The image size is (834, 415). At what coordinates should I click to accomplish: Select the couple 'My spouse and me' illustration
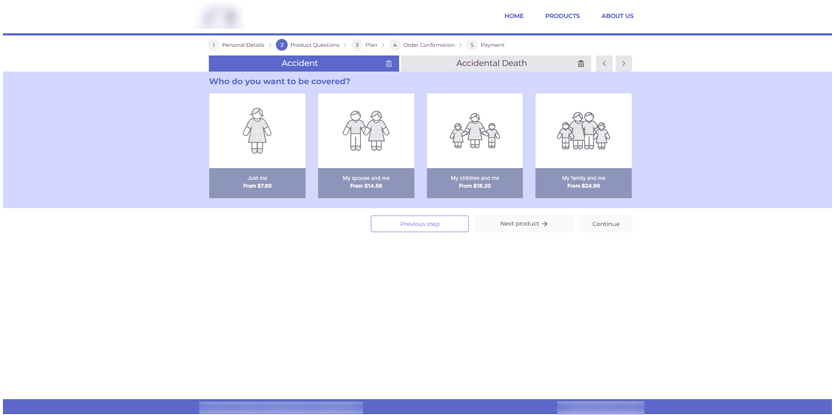366,130
